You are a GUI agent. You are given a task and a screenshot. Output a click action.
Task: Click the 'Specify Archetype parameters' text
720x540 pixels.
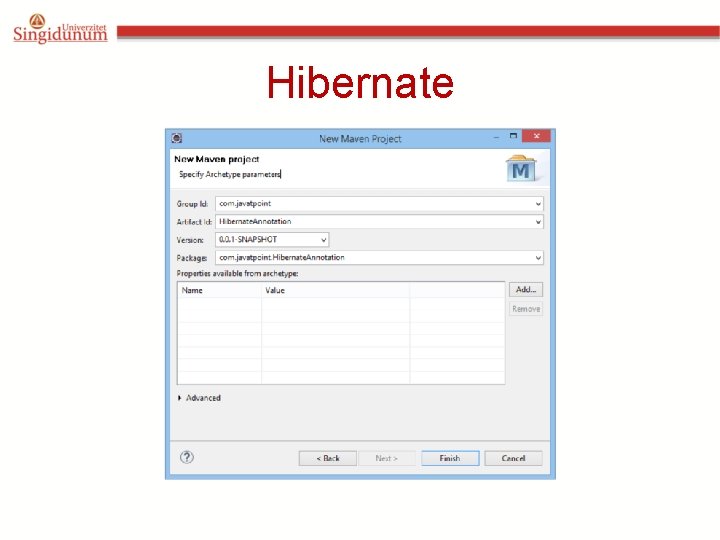(230, 174)
